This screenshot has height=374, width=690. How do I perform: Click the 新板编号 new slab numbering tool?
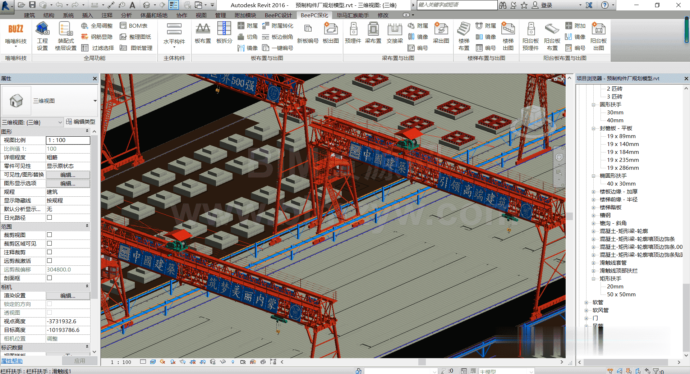tap(308, 33)
